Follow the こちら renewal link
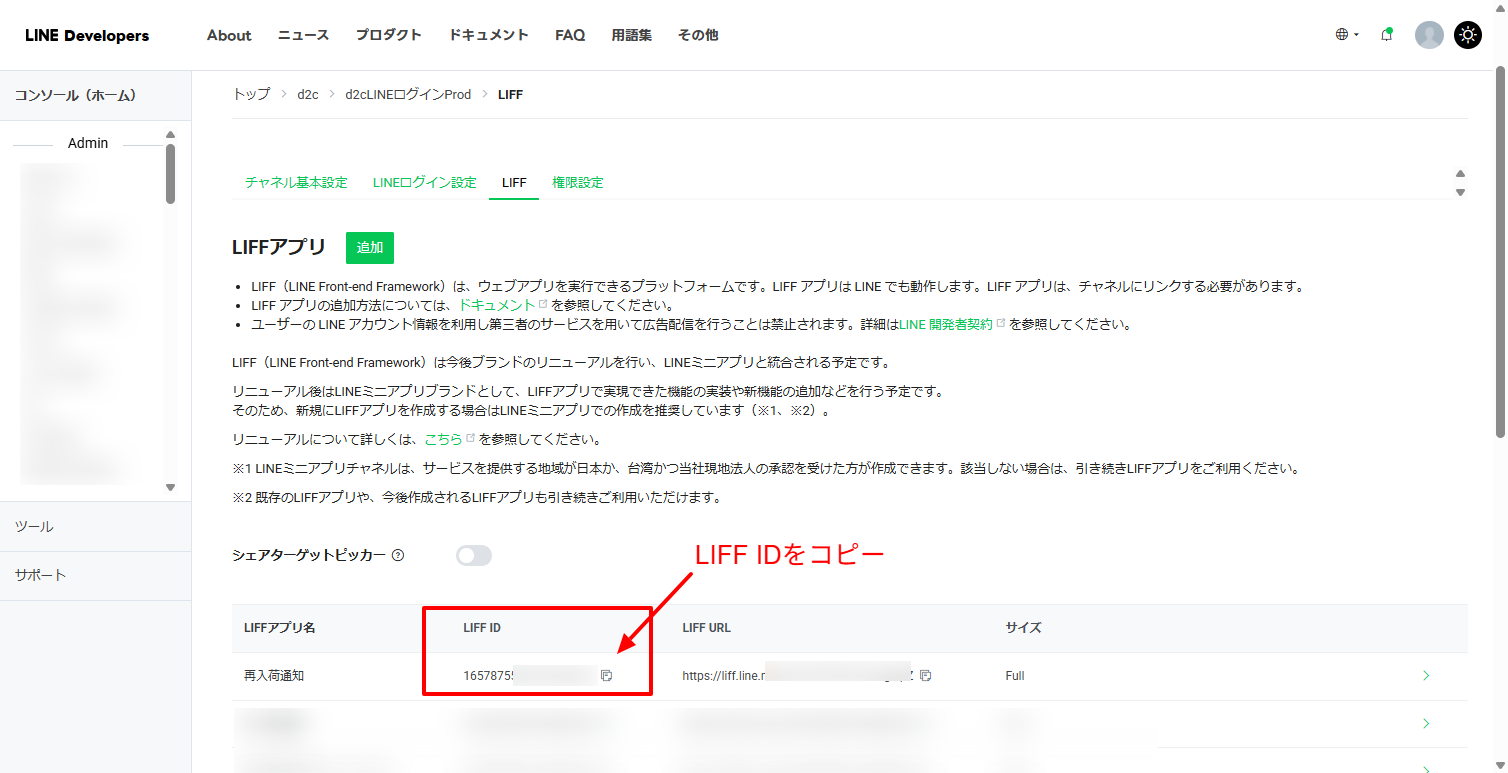The width and height of the screenshot is (1508, 773). (444, 439)
